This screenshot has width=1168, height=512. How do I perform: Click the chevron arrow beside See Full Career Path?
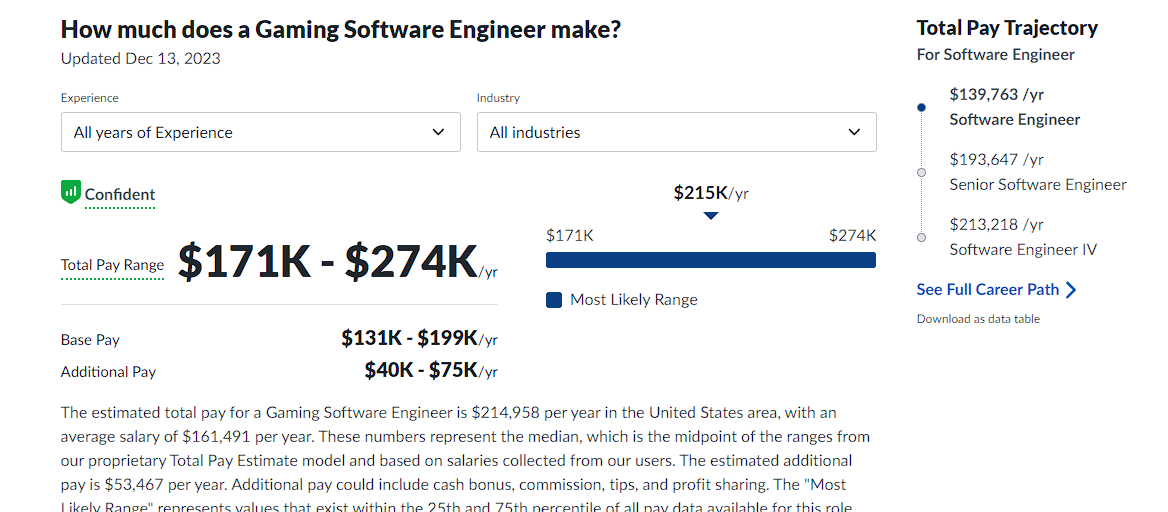coord(1071,290)
